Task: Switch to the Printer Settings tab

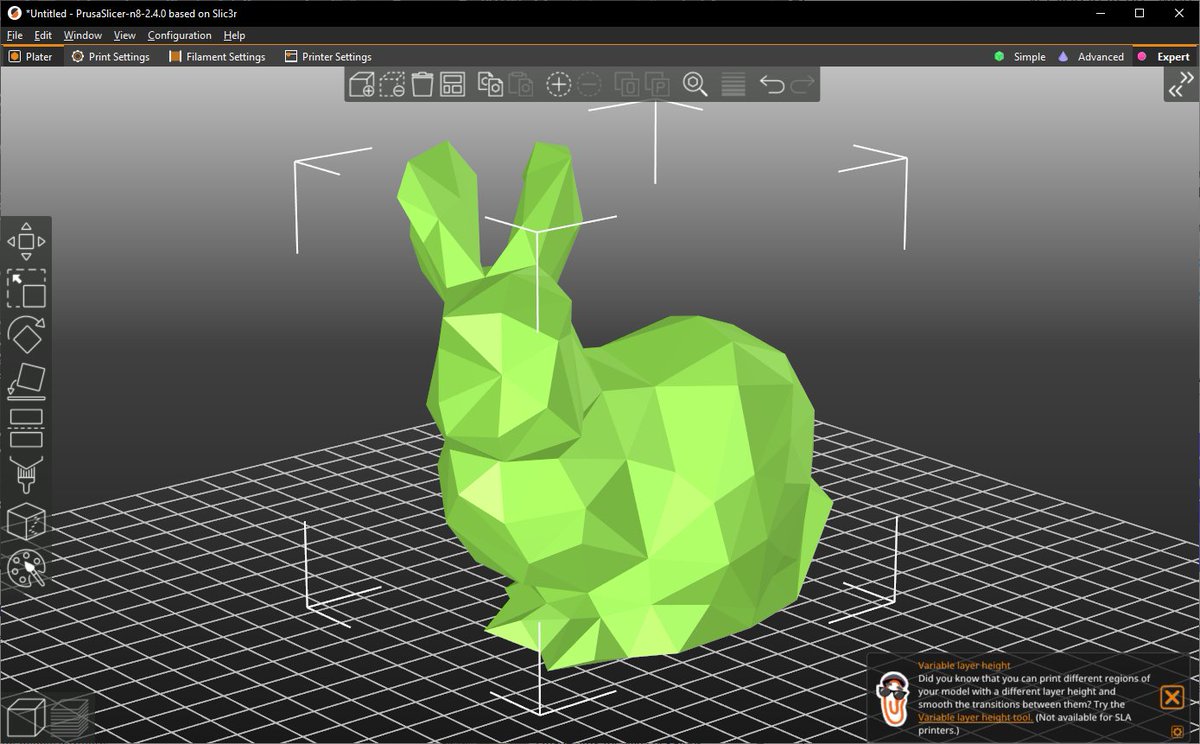Action: [x=328, y=57]
